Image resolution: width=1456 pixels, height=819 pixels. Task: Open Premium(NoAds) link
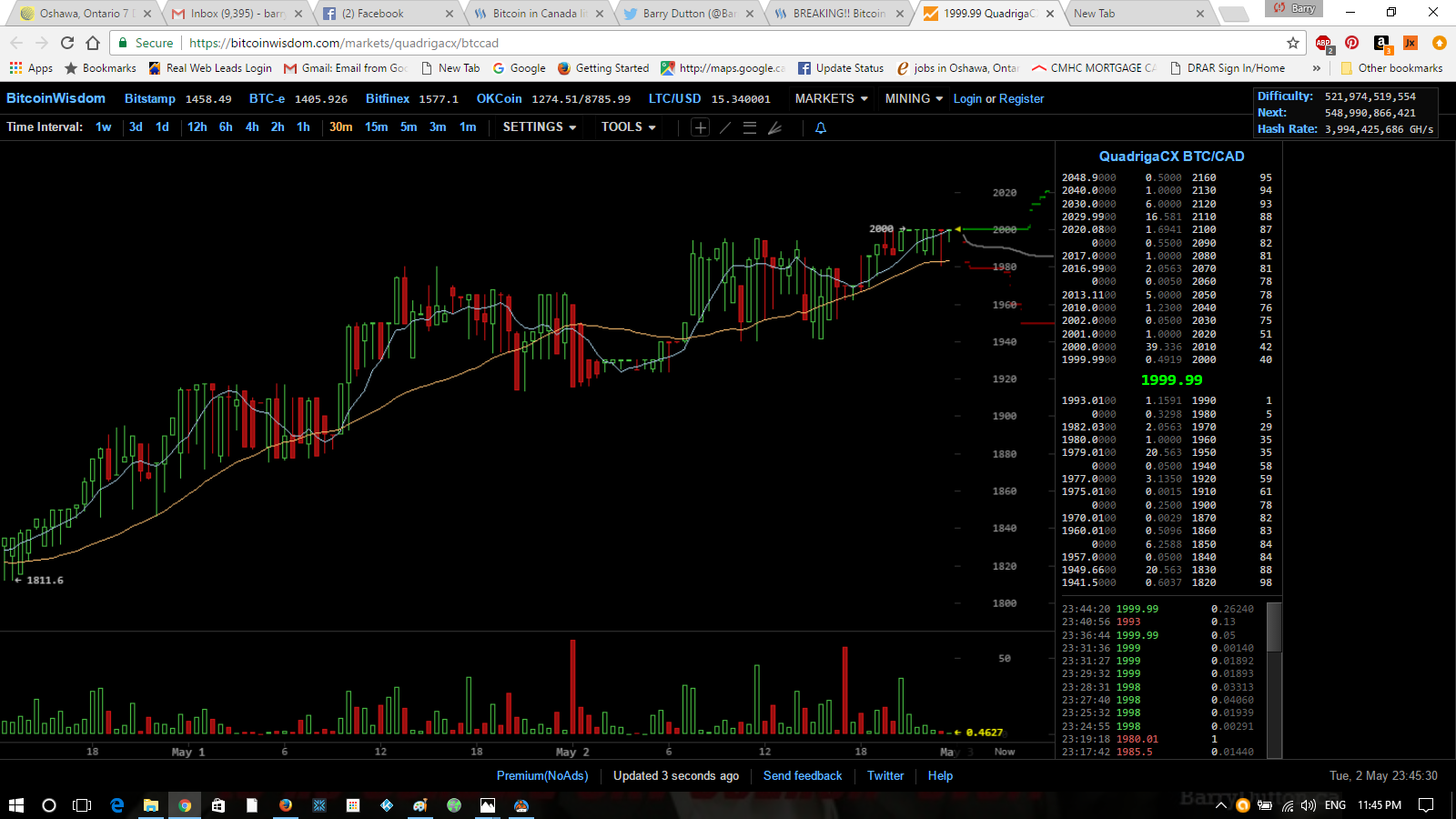point(542,775)
